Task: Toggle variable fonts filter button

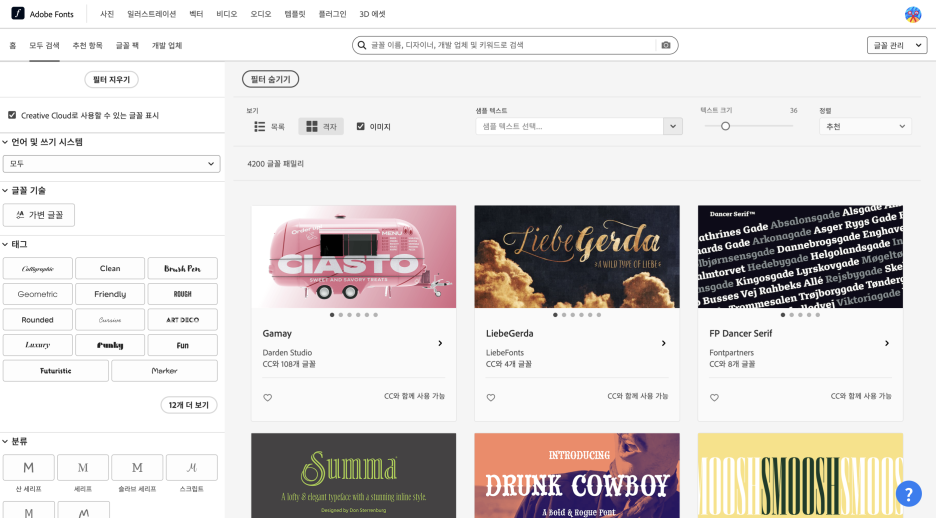Action: pos(39,215)
